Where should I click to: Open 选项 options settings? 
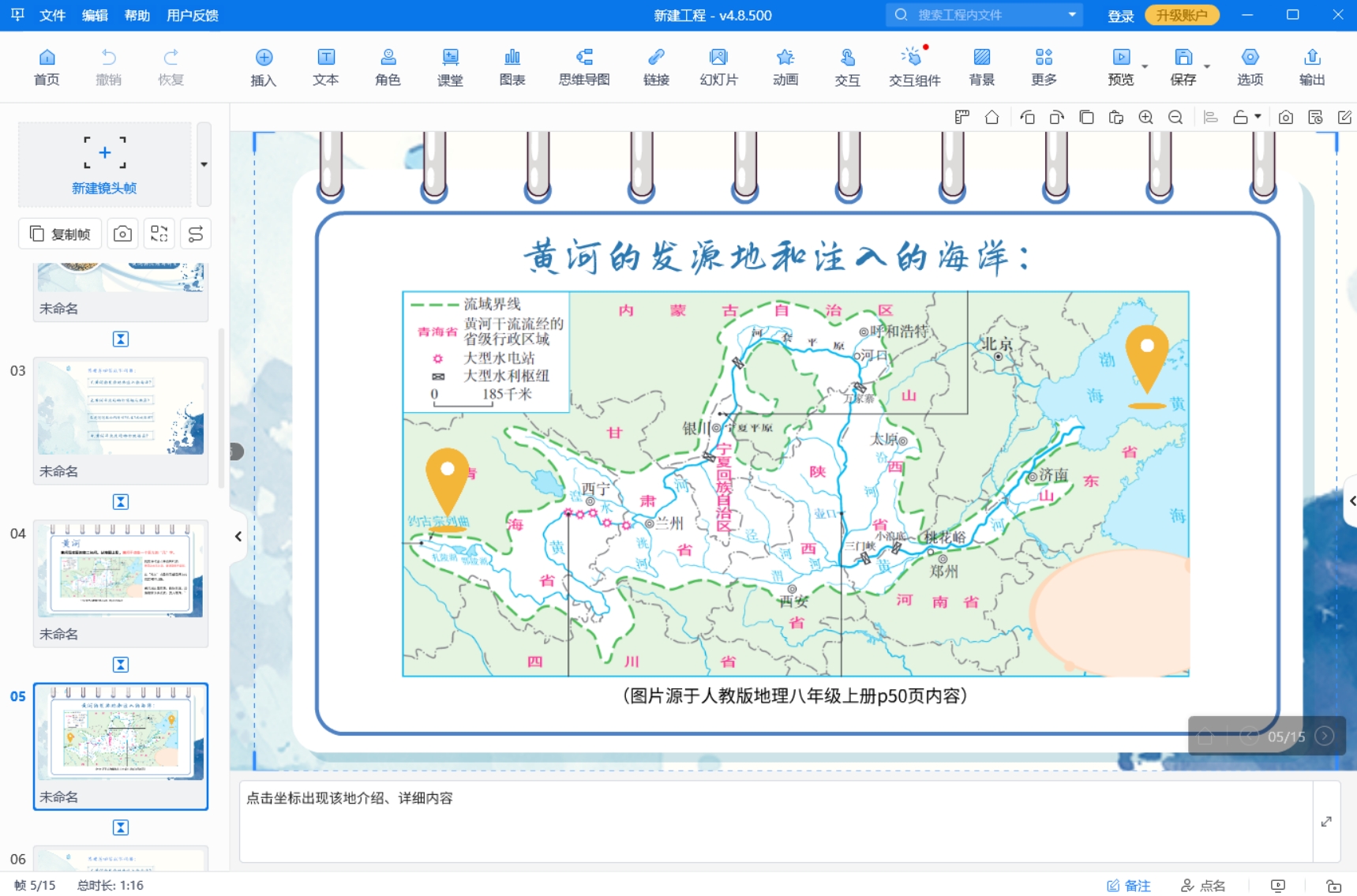1250,67
